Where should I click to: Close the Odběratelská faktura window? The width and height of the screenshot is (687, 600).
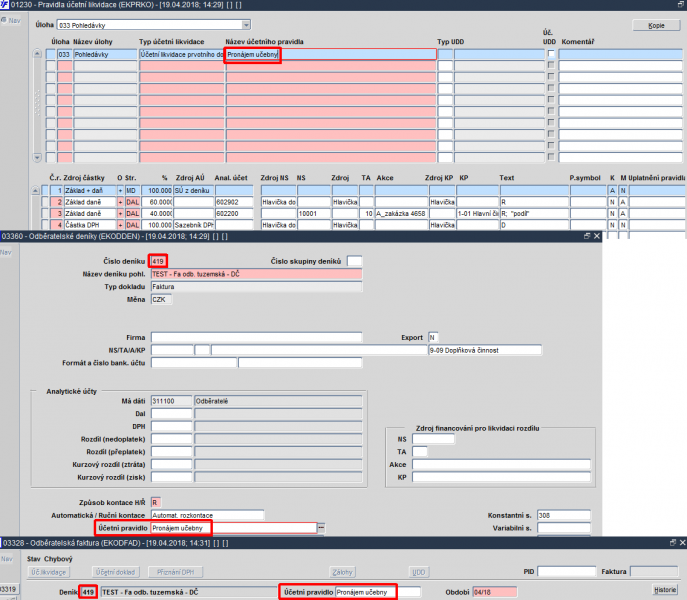(x=682, y=543)
